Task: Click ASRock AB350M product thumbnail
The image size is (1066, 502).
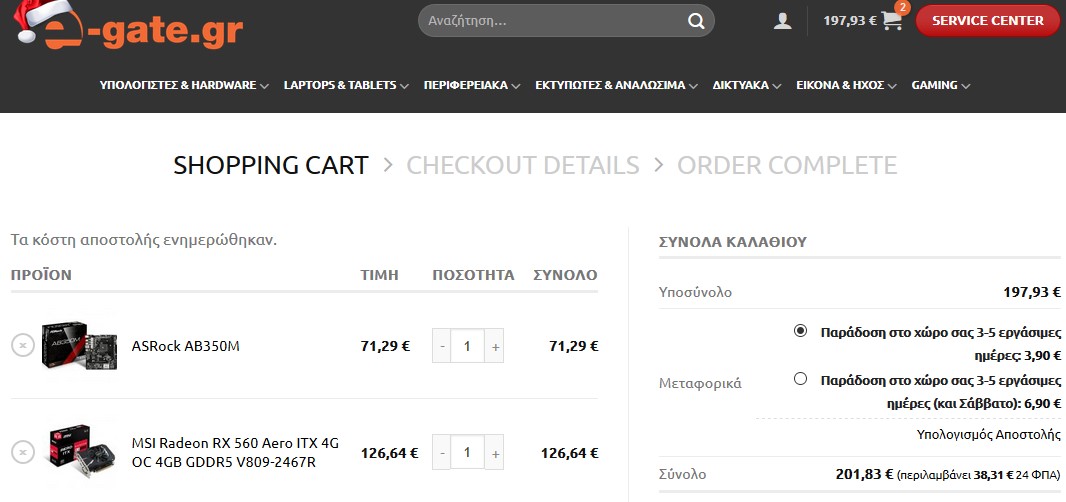Action: tap(80, 346)
